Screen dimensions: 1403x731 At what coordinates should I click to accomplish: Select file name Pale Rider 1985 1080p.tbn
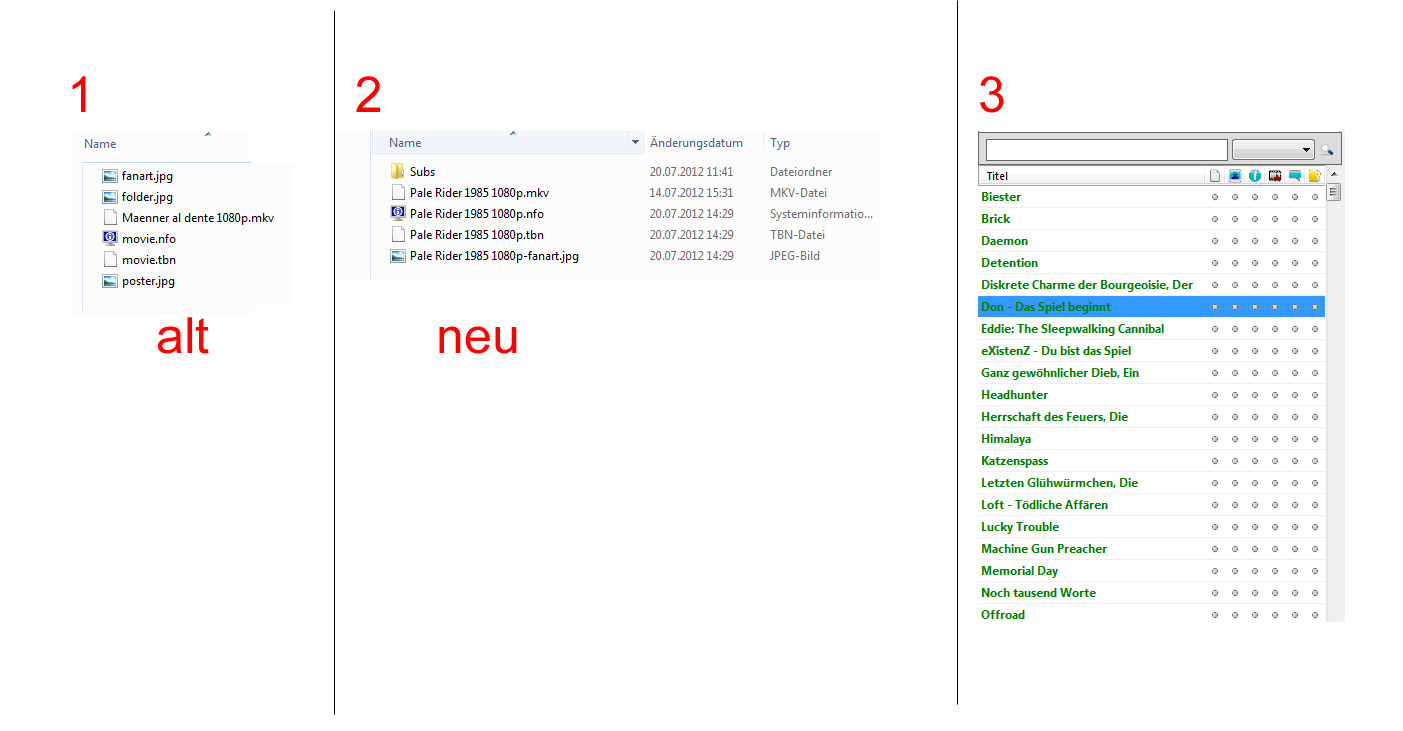pyautogui.click(x=477, y=235)
